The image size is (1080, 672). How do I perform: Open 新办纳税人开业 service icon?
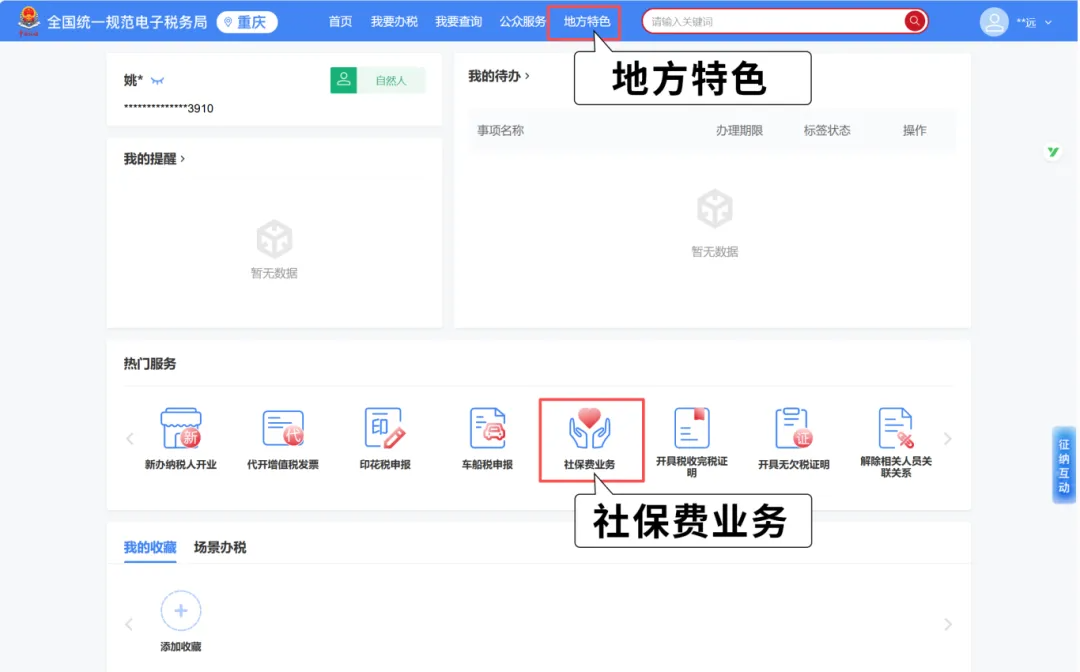point(180,429)
